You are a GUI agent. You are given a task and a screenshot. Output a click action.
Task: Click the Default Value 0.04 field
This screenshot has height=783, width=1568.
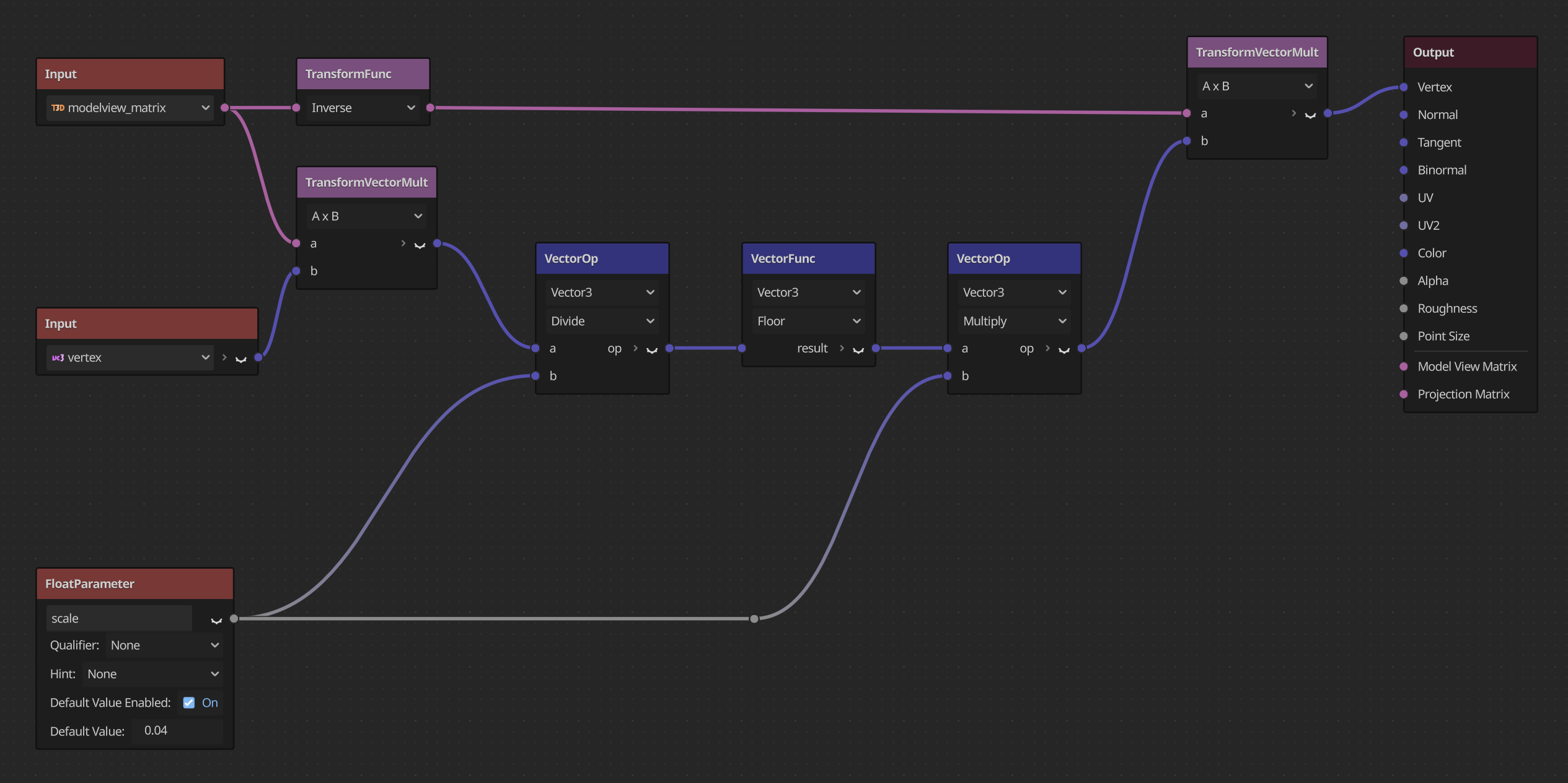tap(177, 731)
